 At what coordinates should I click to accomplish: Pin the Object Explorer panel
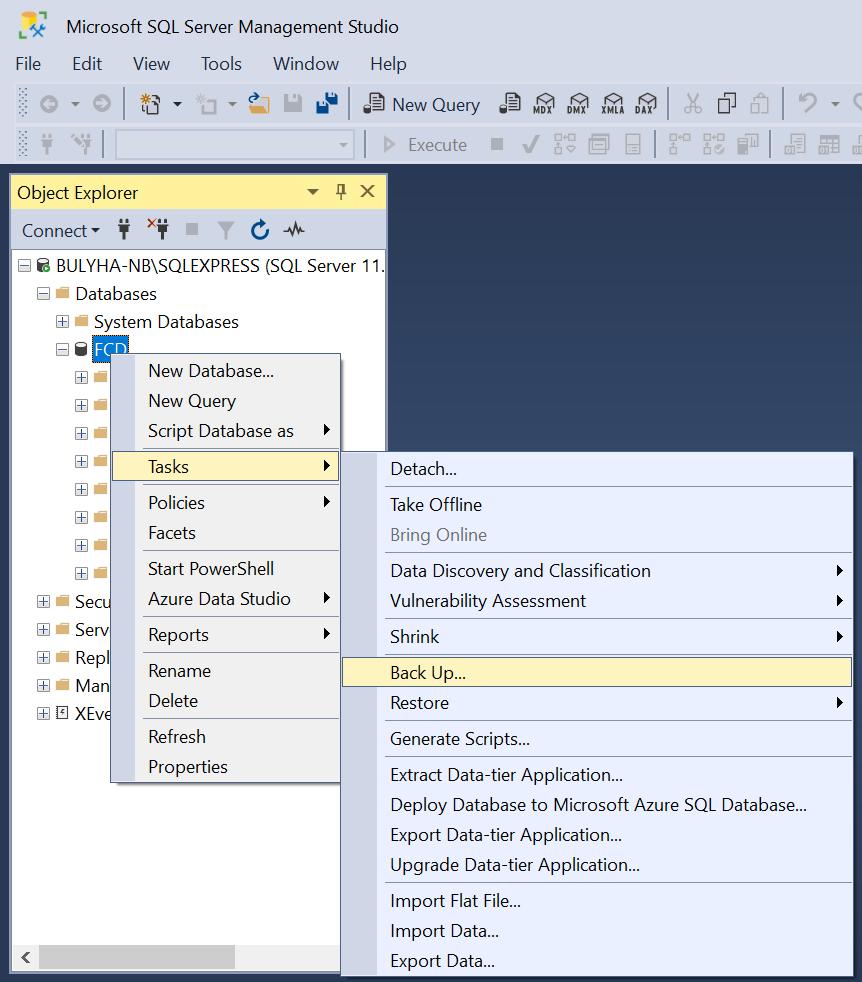pos(341,192)
